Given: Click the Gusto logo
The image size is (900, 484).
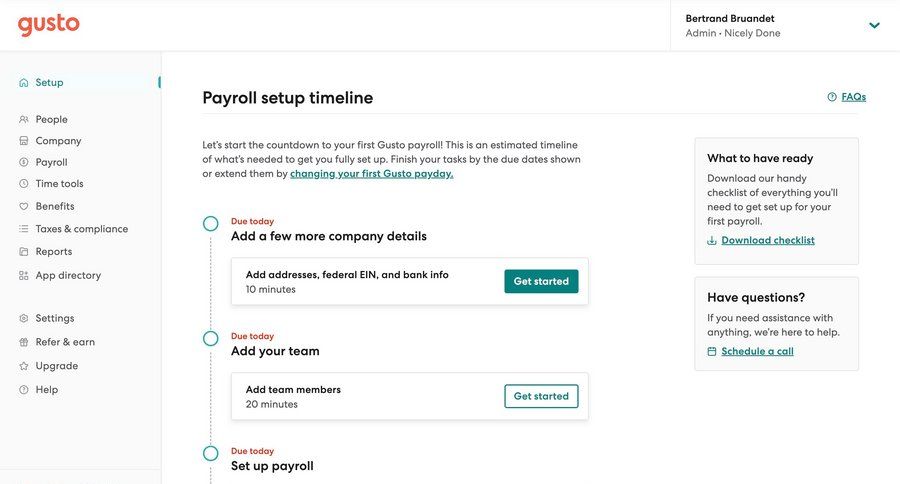Looking at the screenshot, I should (48, 25).
